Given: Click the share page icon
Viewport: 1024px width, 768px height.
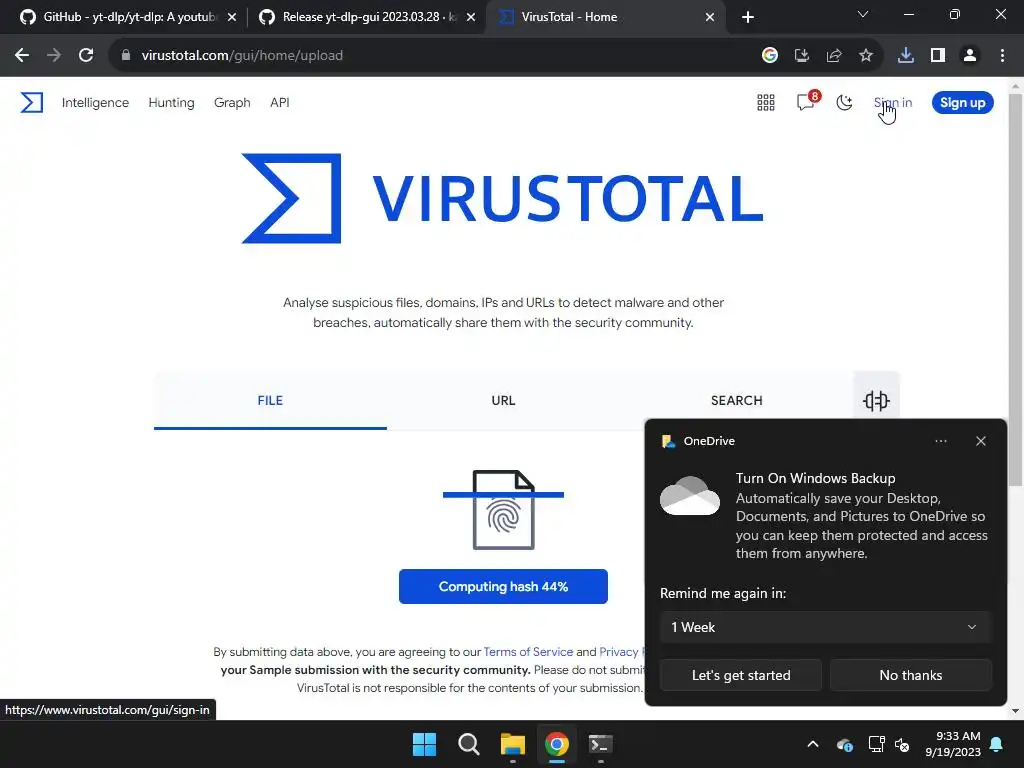Looking at the screenshot, I should point(834,56).
